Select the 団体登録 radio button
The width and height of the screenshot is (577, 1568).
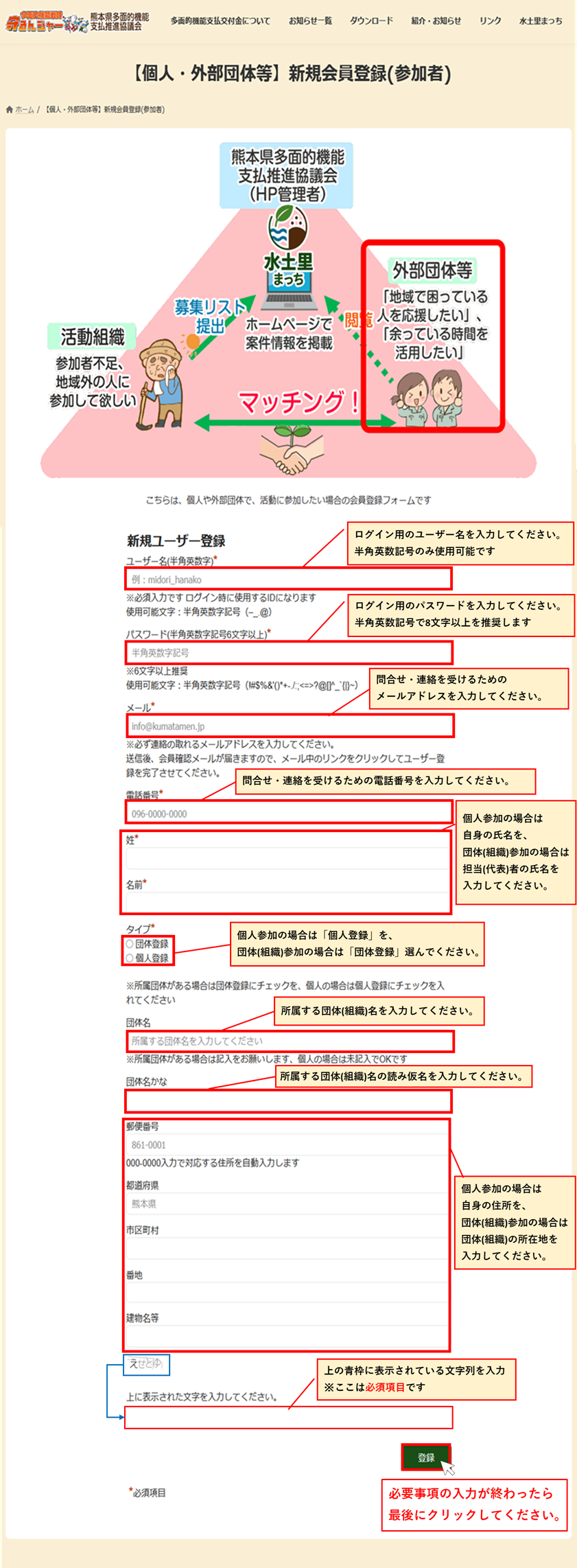(x=130, y=944)
